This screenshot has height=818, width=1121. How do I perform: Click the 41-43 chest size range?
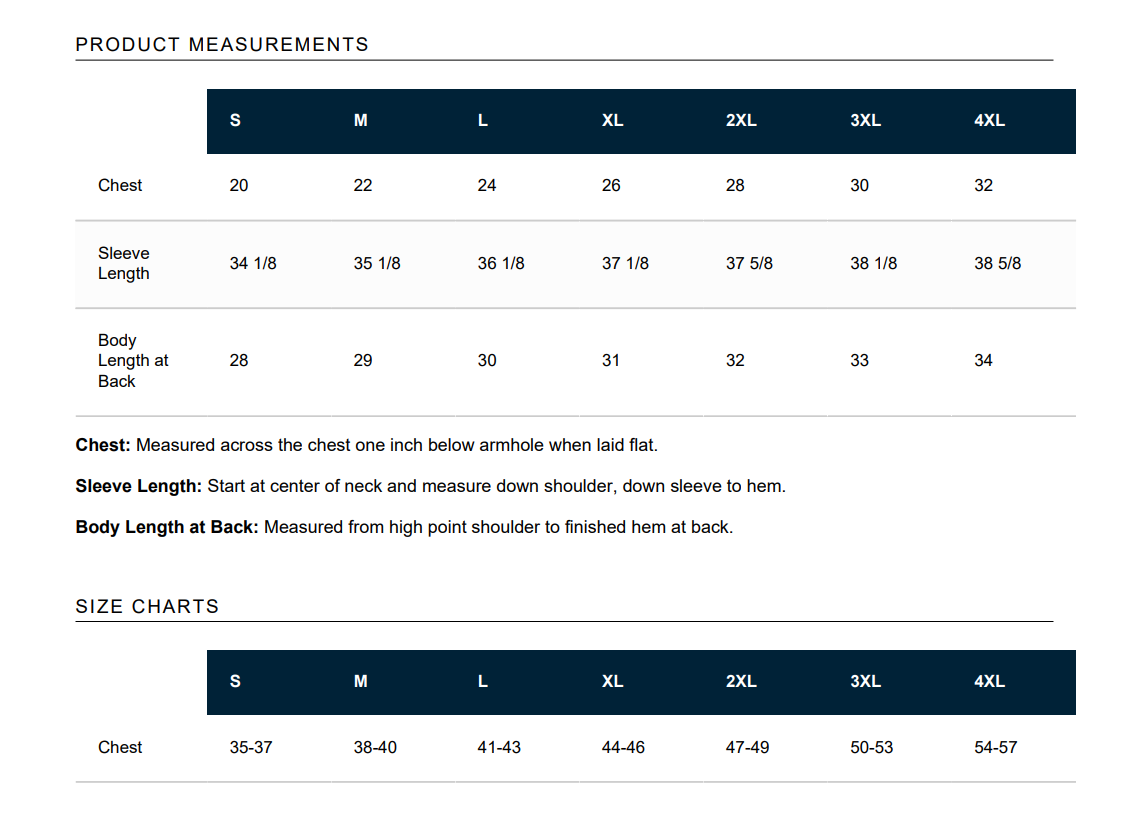[499, 747]
